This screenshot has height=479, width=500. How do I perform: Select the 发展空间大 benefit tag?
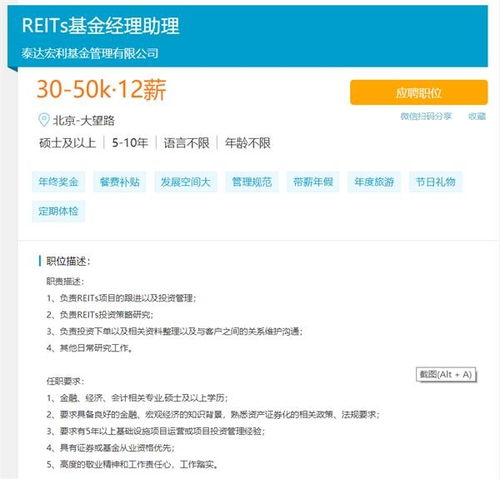click(186, 182)
